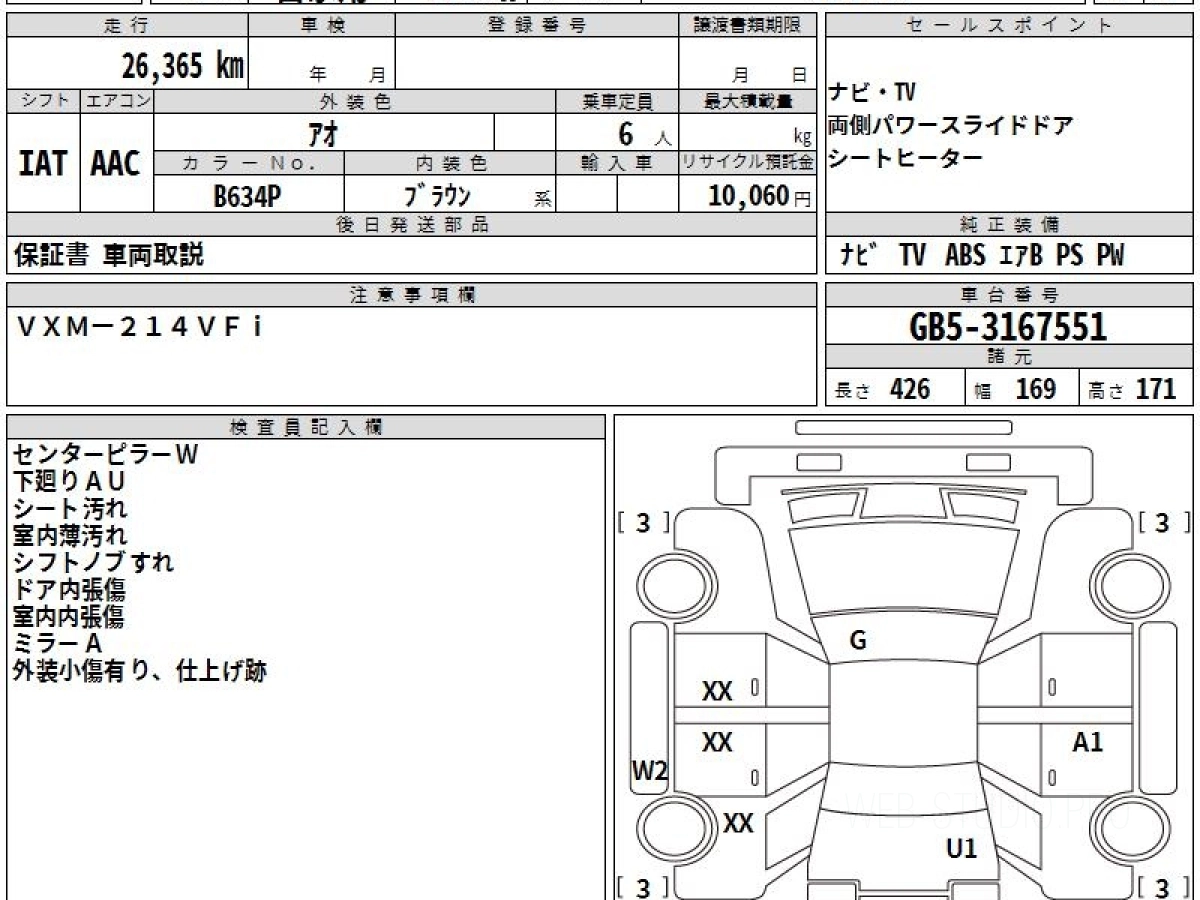Select chassis number GB5-3167551
This screenshot has height=900, width=1200.
point(1008,327)
